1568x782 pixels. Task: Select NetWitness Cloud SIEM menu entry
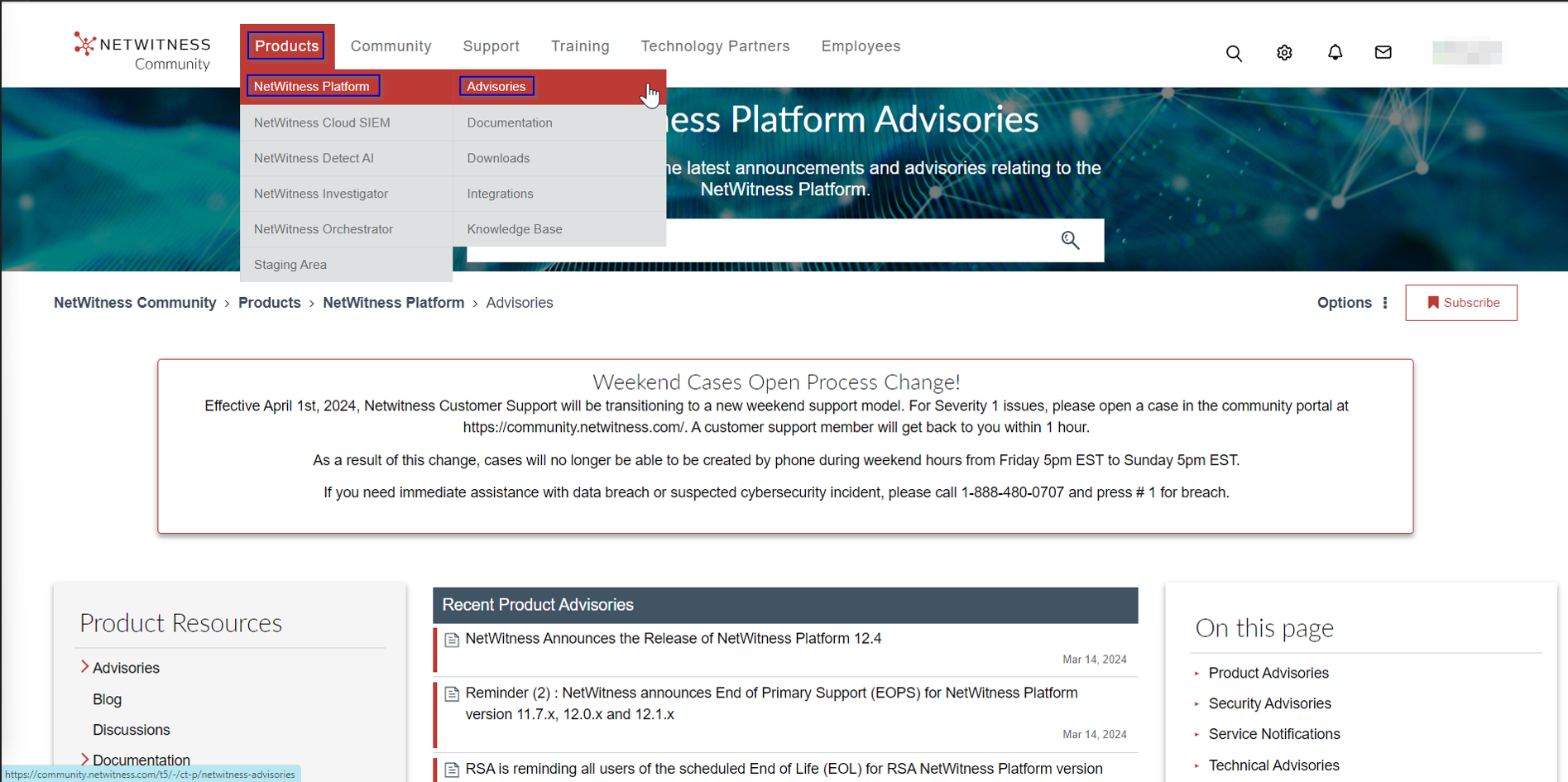(322, 122)
